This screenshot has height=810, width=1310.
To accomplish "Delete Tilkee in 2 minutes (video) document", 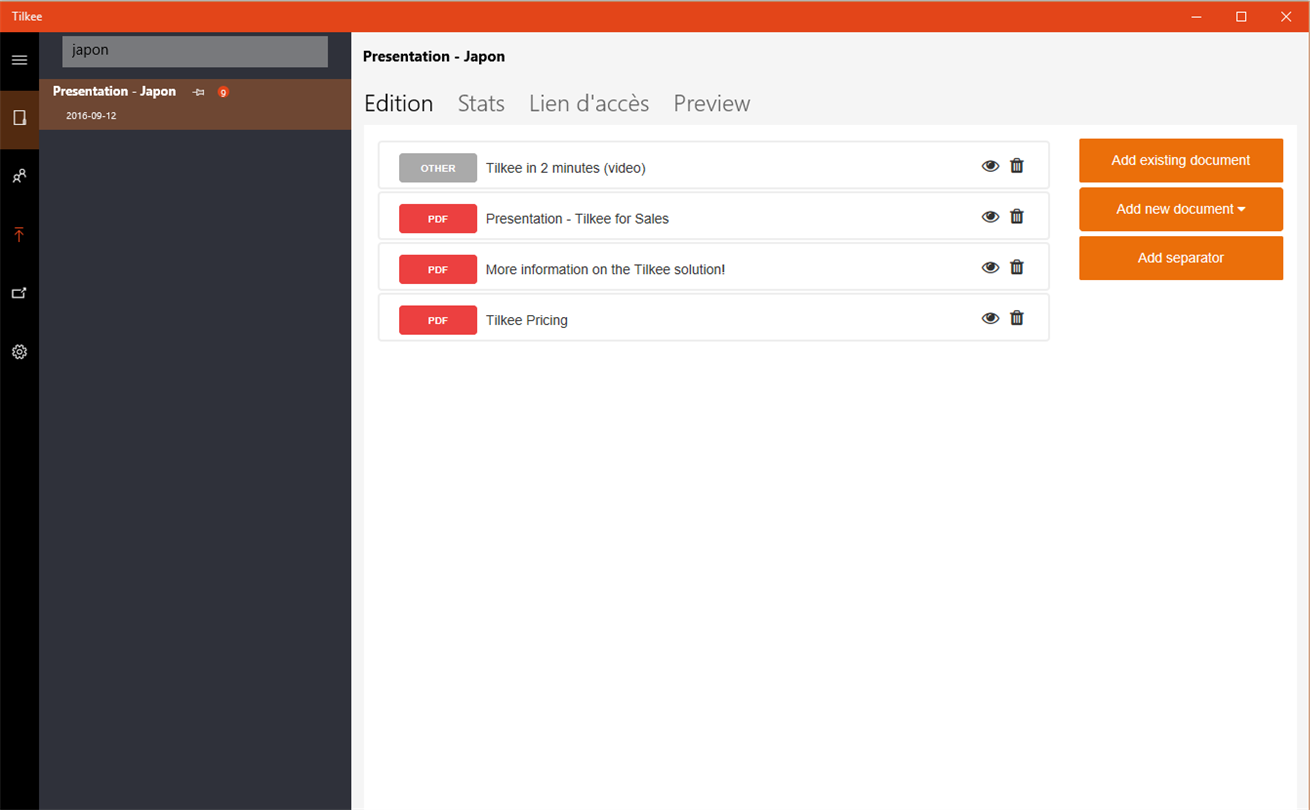I will (1017, 166).
